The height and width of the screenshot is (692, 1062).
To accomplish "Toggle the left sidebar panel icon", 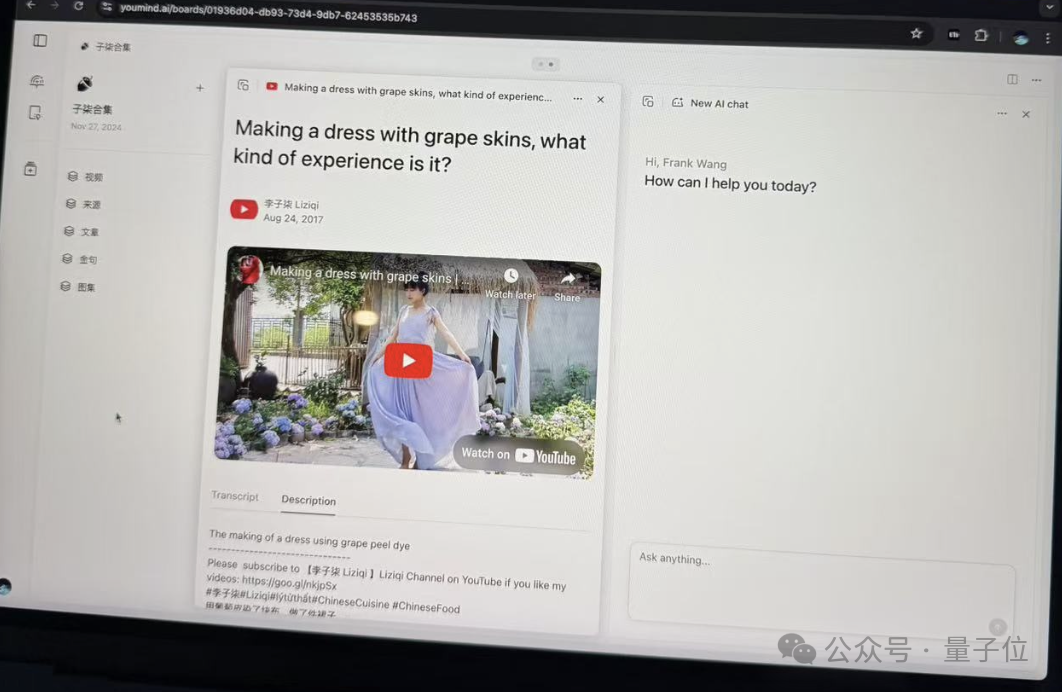I will coord(40,41).
